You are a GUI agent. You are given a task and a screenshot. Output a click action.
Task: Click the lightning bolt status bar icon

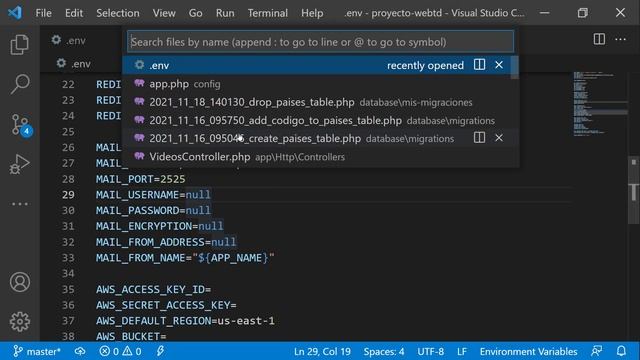click(160, 351)
